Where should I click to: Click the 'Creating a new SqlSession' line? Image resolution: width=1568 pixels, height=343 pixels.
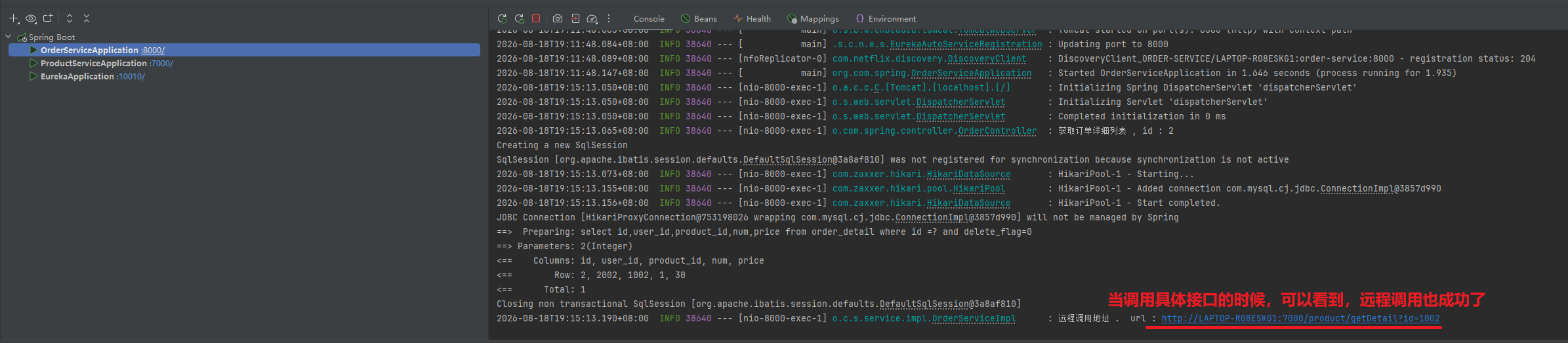562,146
